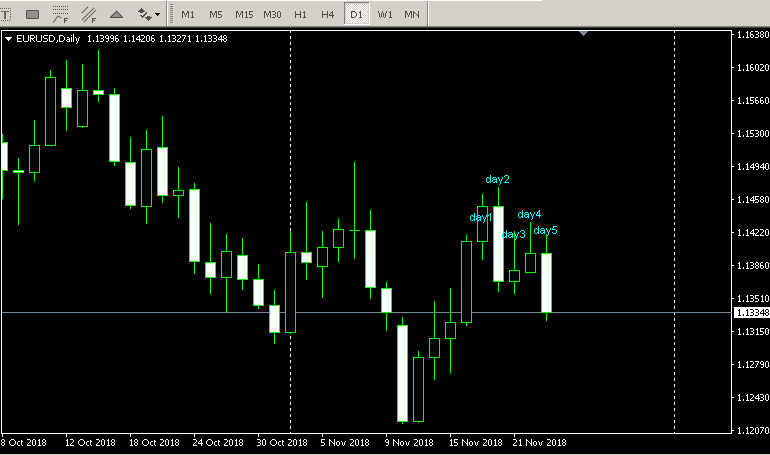Click the 1.13860 price scale label
The image size is (770, 455).
pos(753,266)
